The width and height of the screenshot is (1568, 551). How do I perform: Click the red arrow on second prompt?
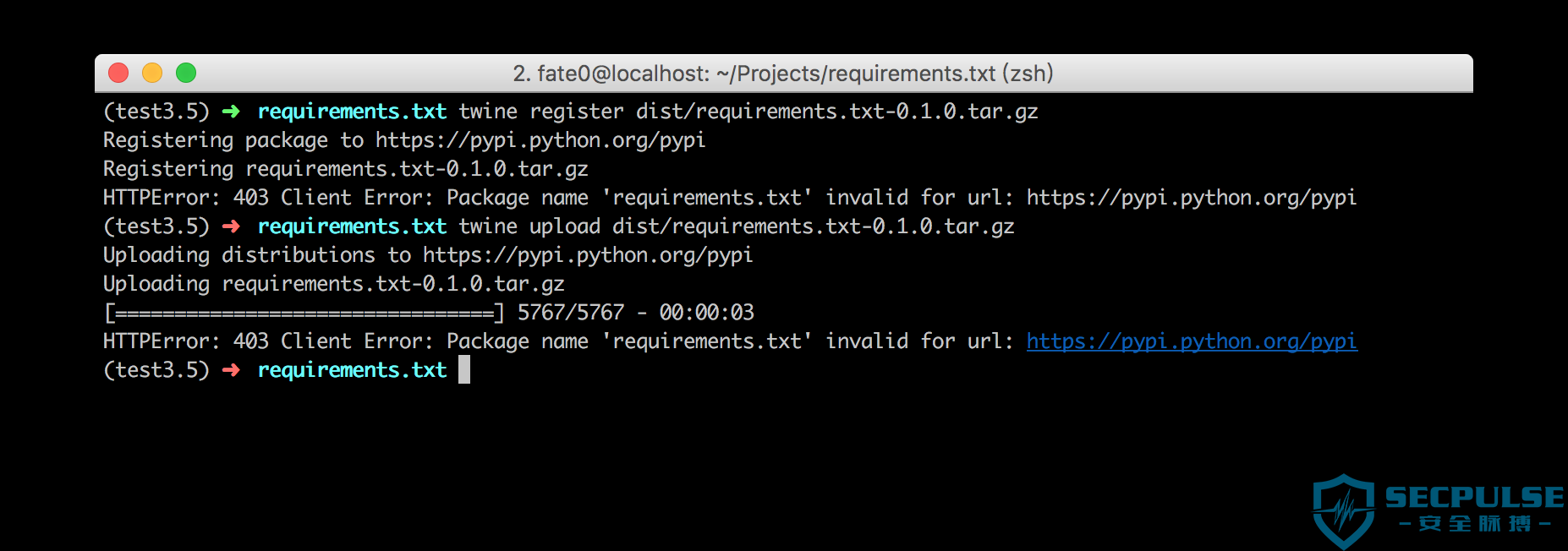[x=231, y=226]
